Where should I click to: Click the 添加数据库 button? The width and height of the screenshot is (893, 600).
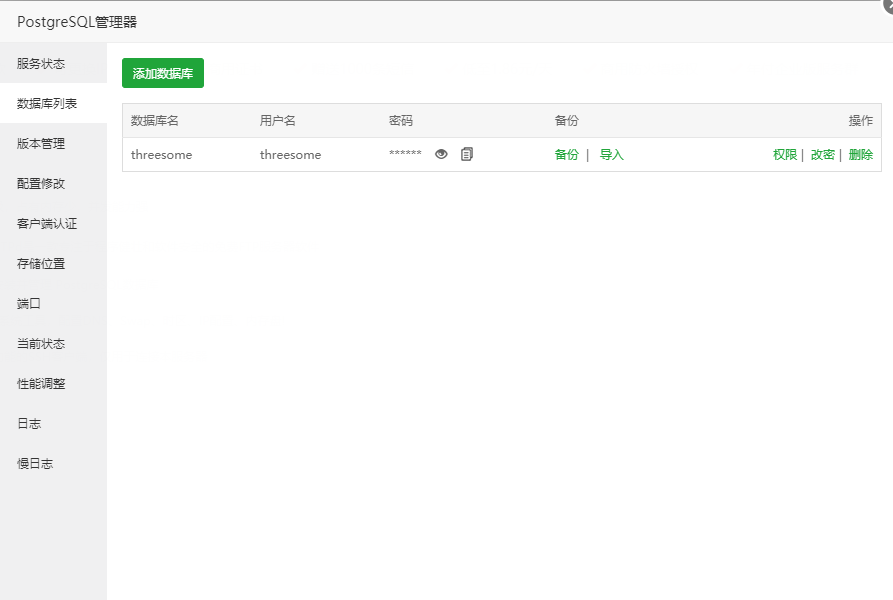[163, 73]
